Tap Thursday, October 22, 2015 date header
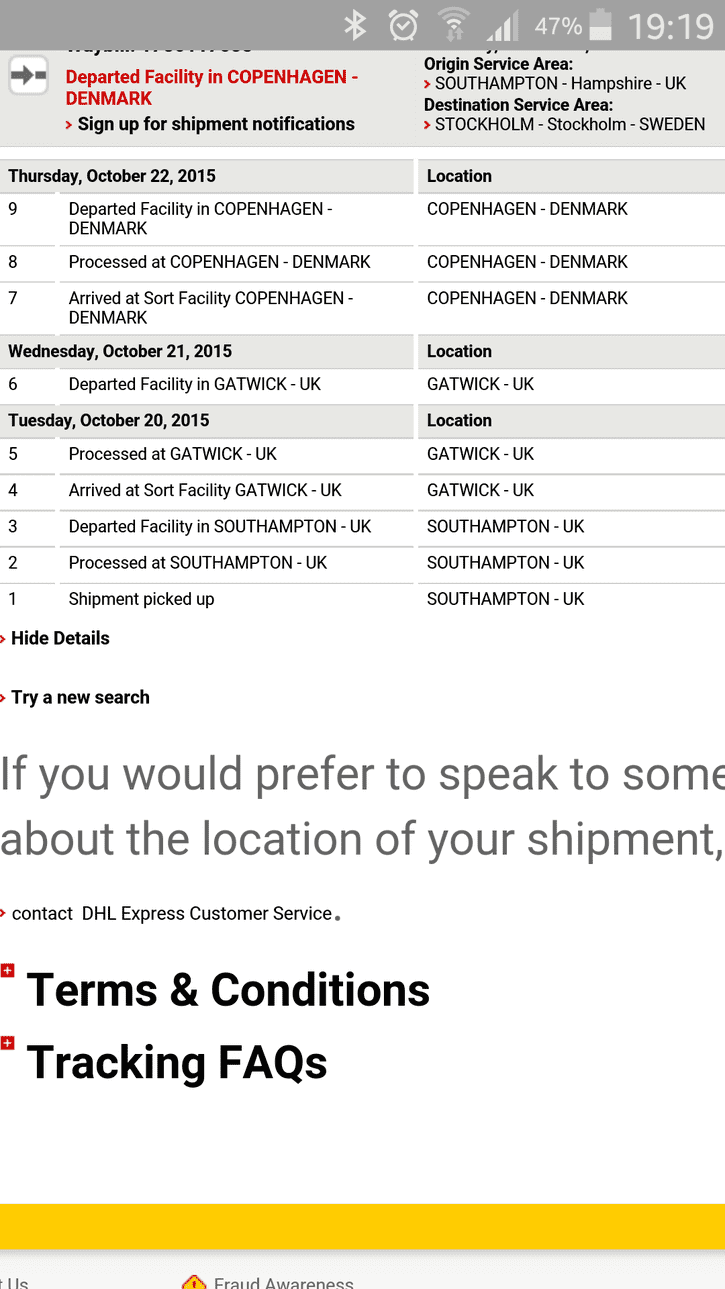This screenshot has height=1289, width=725. coord(112,176)
